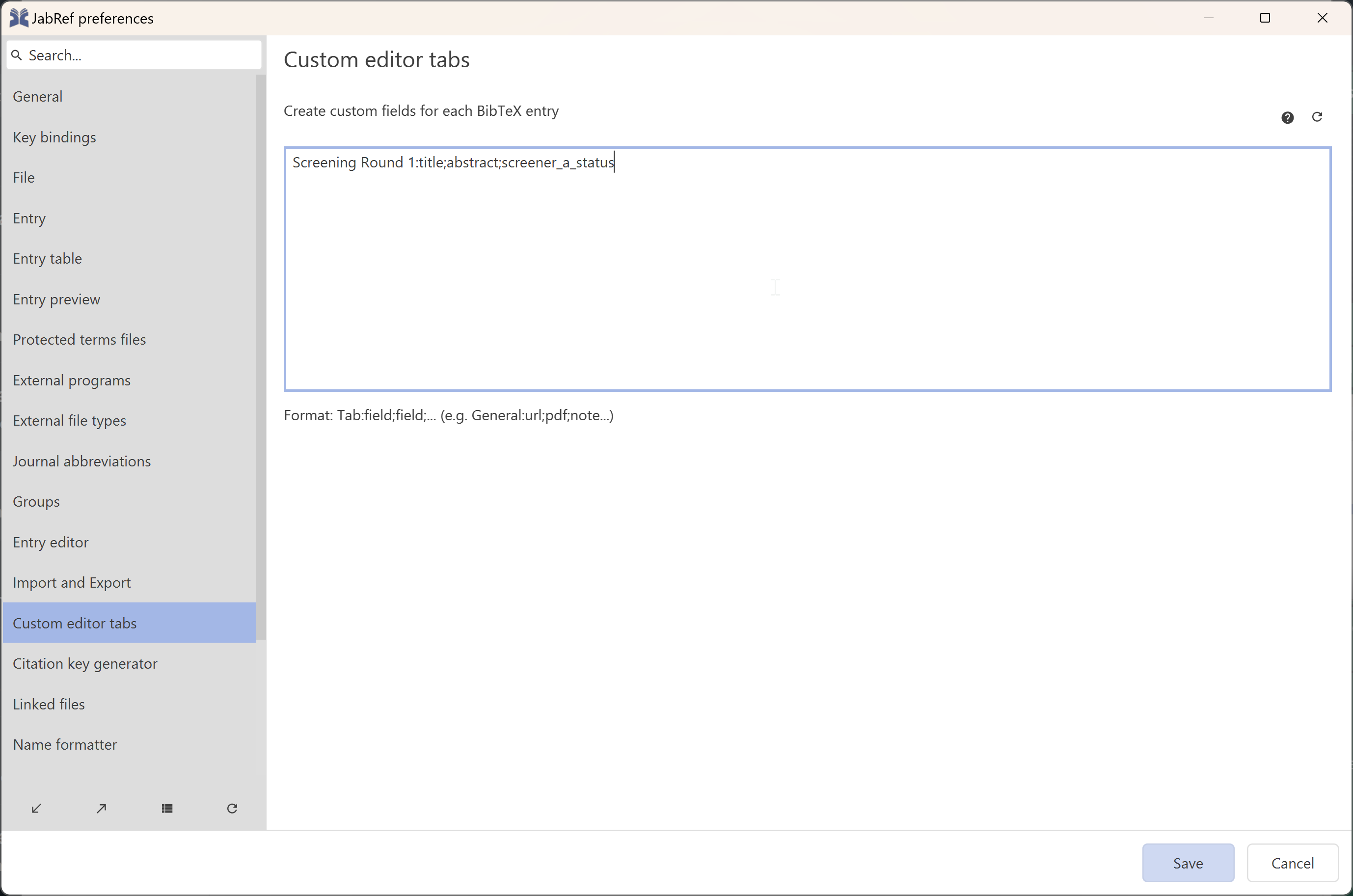The height and width of the screenshot is (896, 1353).
Task: Click the JabRef logo icon
Action: tap(19, 18)
